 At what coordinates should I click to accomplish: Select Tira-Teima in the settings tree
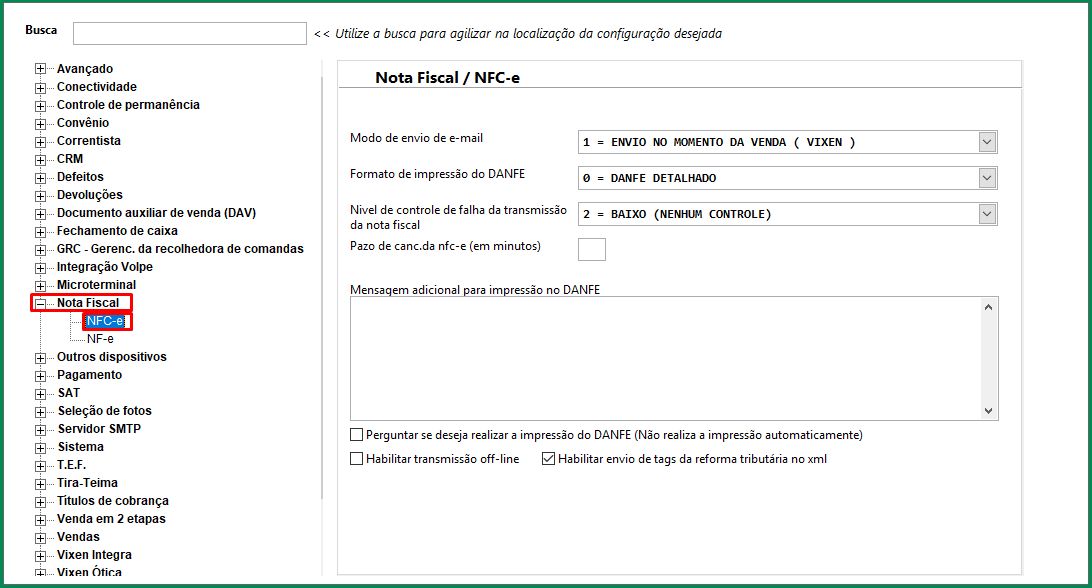point(87,483)
